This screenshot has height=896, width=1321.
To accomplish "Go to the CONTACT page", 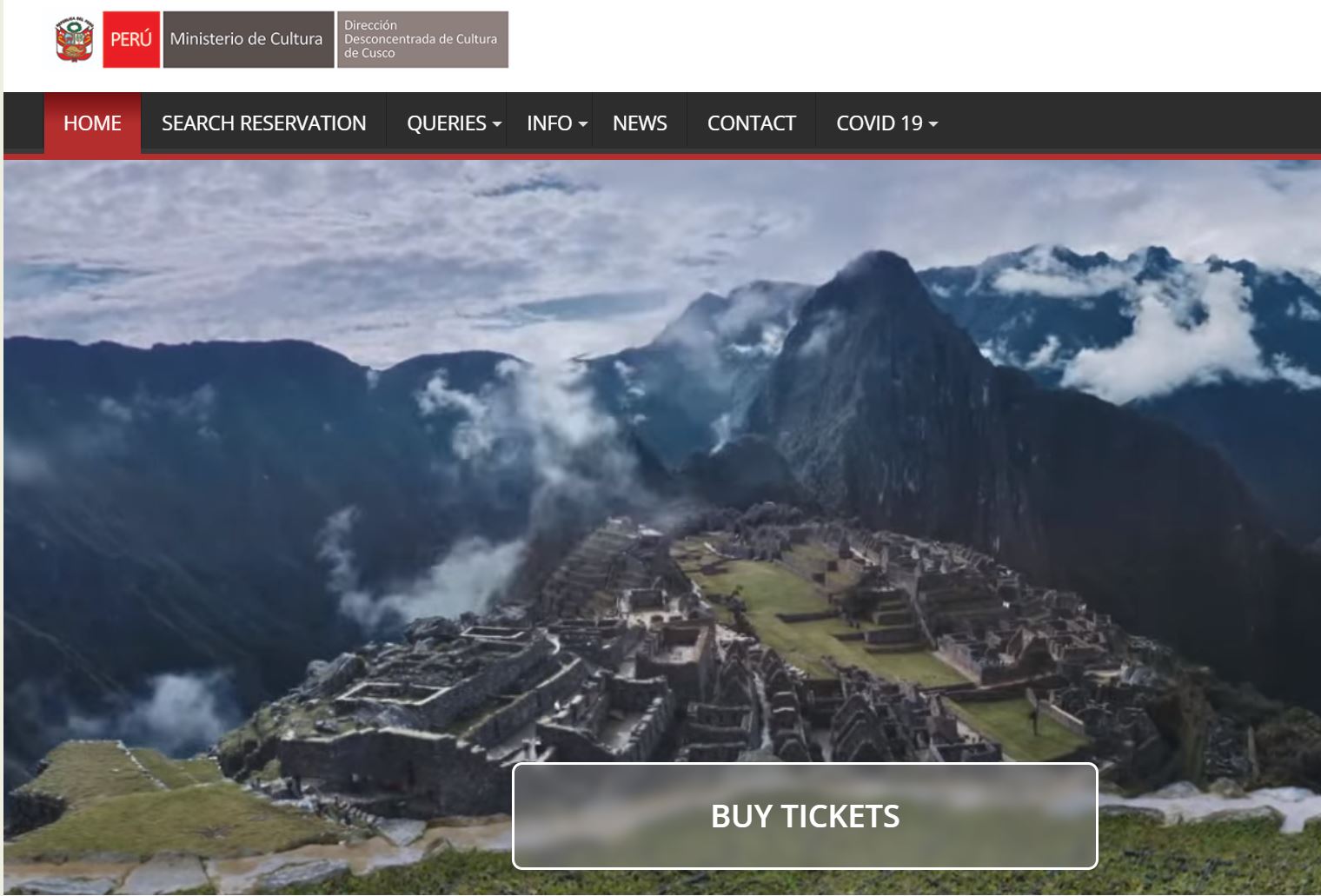I will [751, 123].
